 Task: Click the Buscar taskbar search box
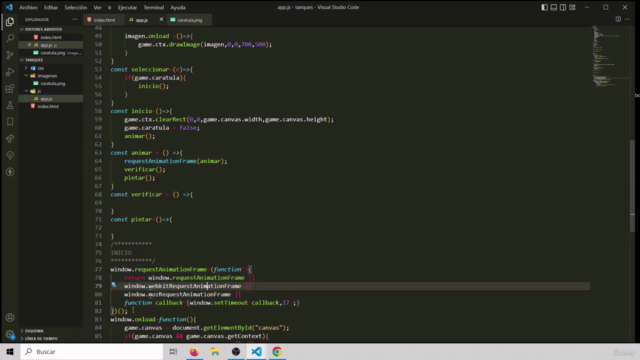[x=92, y=351]
